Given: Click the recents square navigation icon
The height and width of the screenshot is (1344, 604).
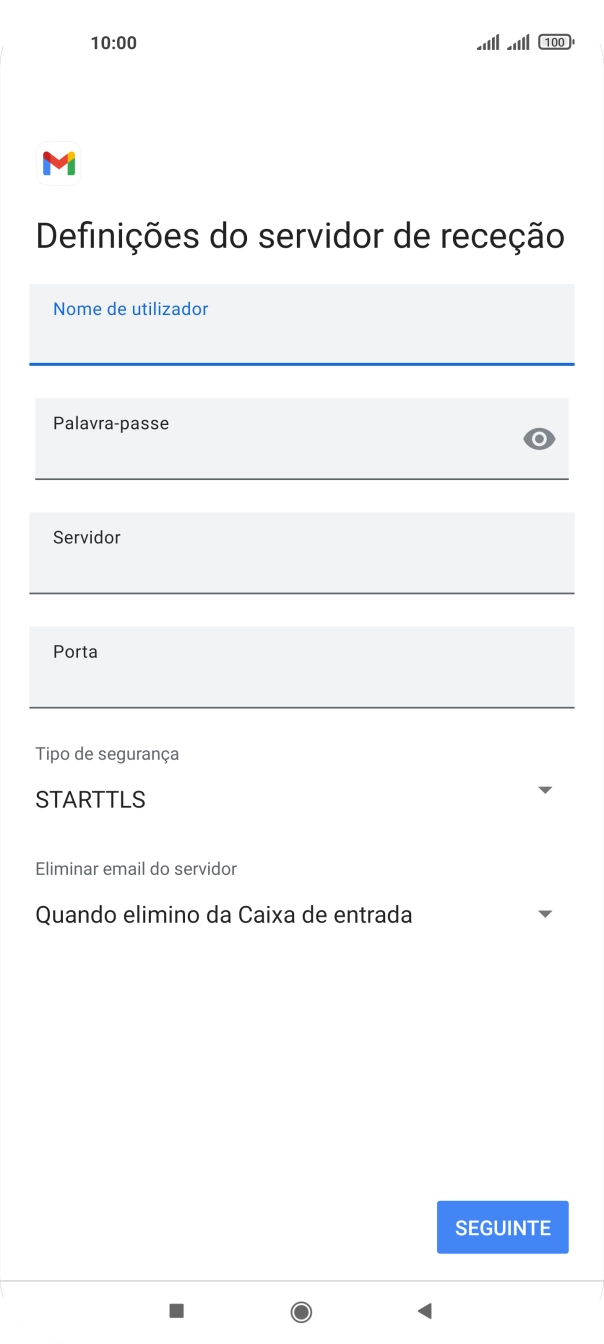Looking at the screenshot, I should [x=176, y=1310].
